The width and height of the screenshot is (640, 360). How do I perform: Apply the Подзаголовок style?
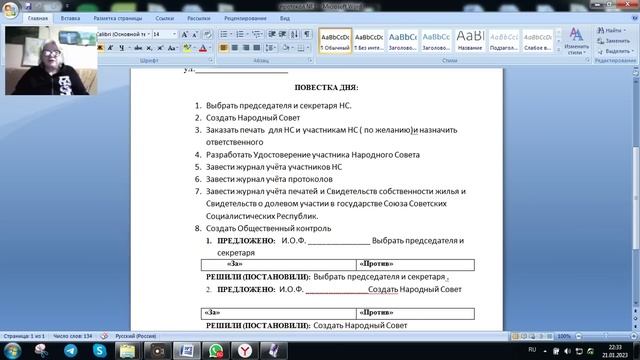click(504, 41)
